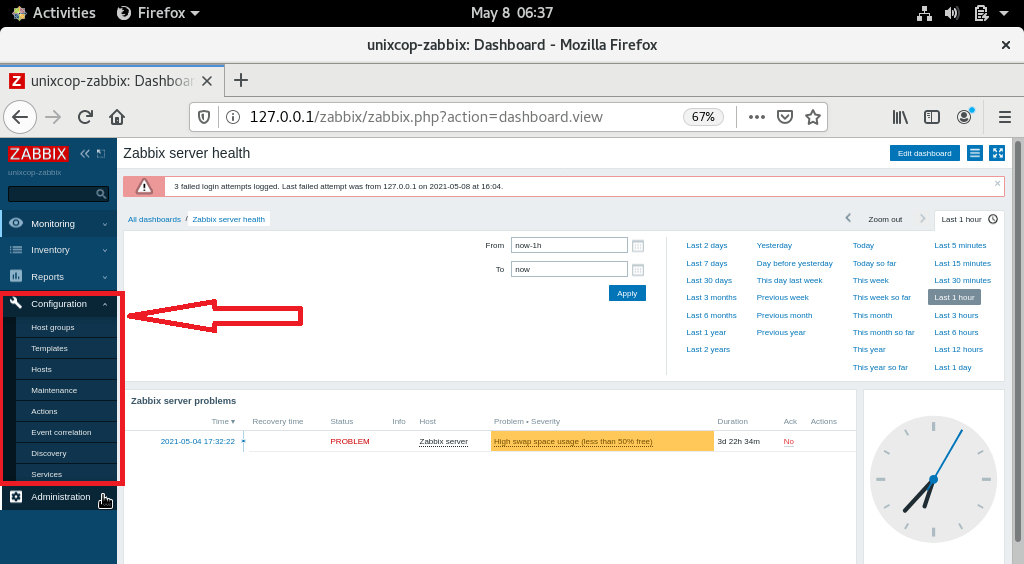
Task: Open Firefox Library icon
Action: [x=900, y=117]
